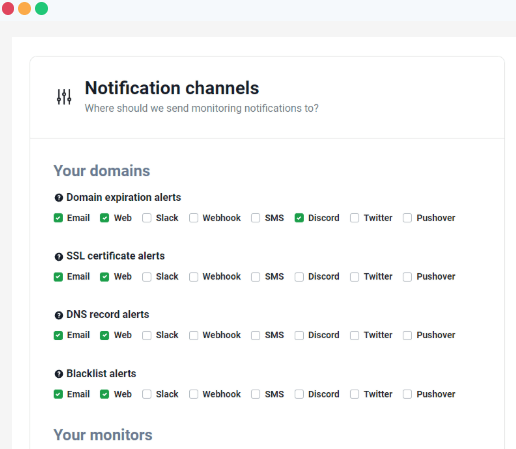
Task: Click the Your monitors section heading
Action: click(103, 435)
